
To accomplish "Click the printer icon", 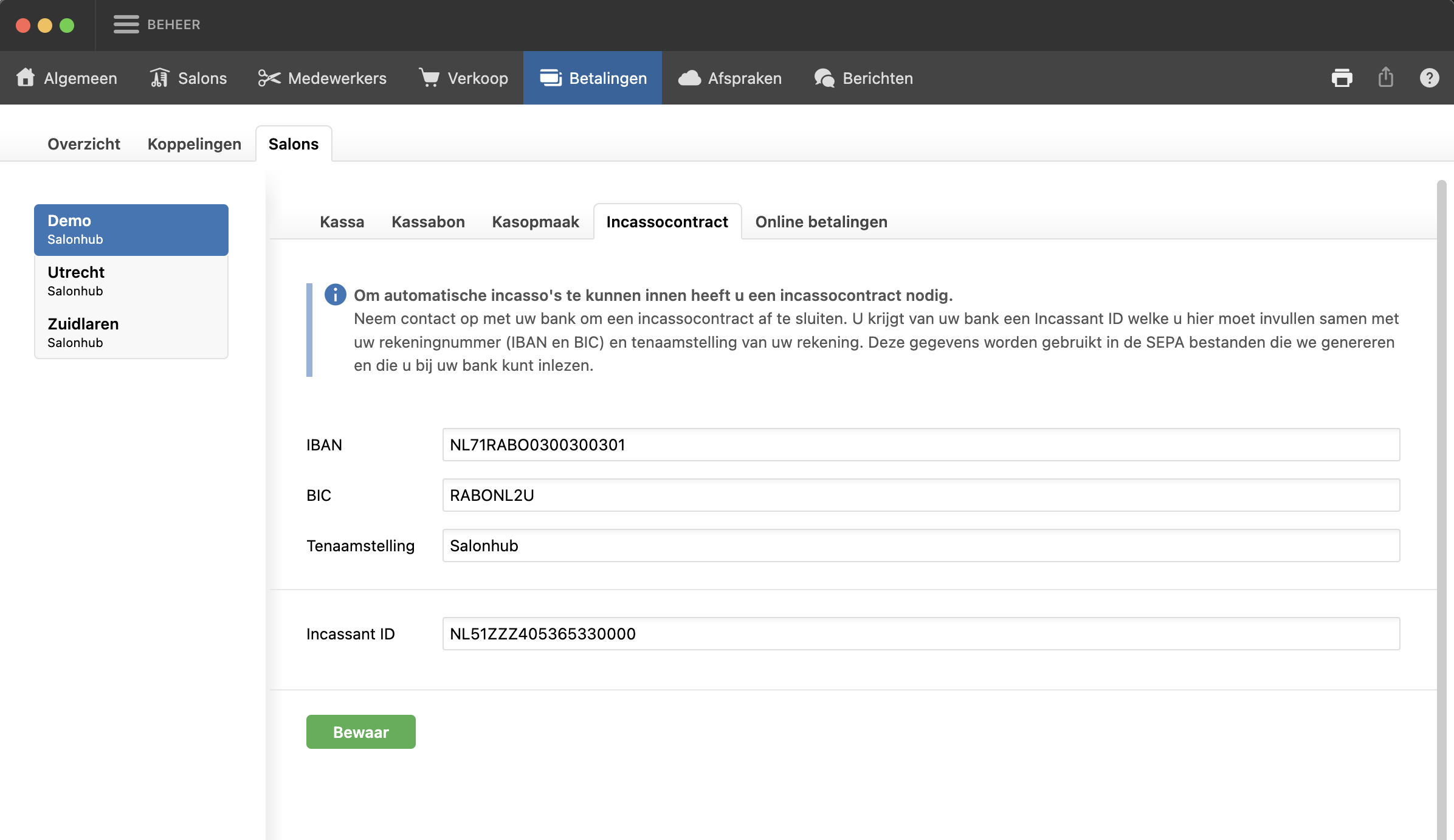I will point(1342,78).
